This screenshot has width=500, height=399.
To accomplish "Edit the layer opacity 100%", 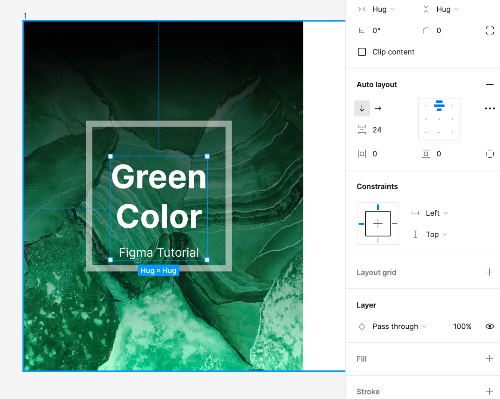I will tap(462, 326).
